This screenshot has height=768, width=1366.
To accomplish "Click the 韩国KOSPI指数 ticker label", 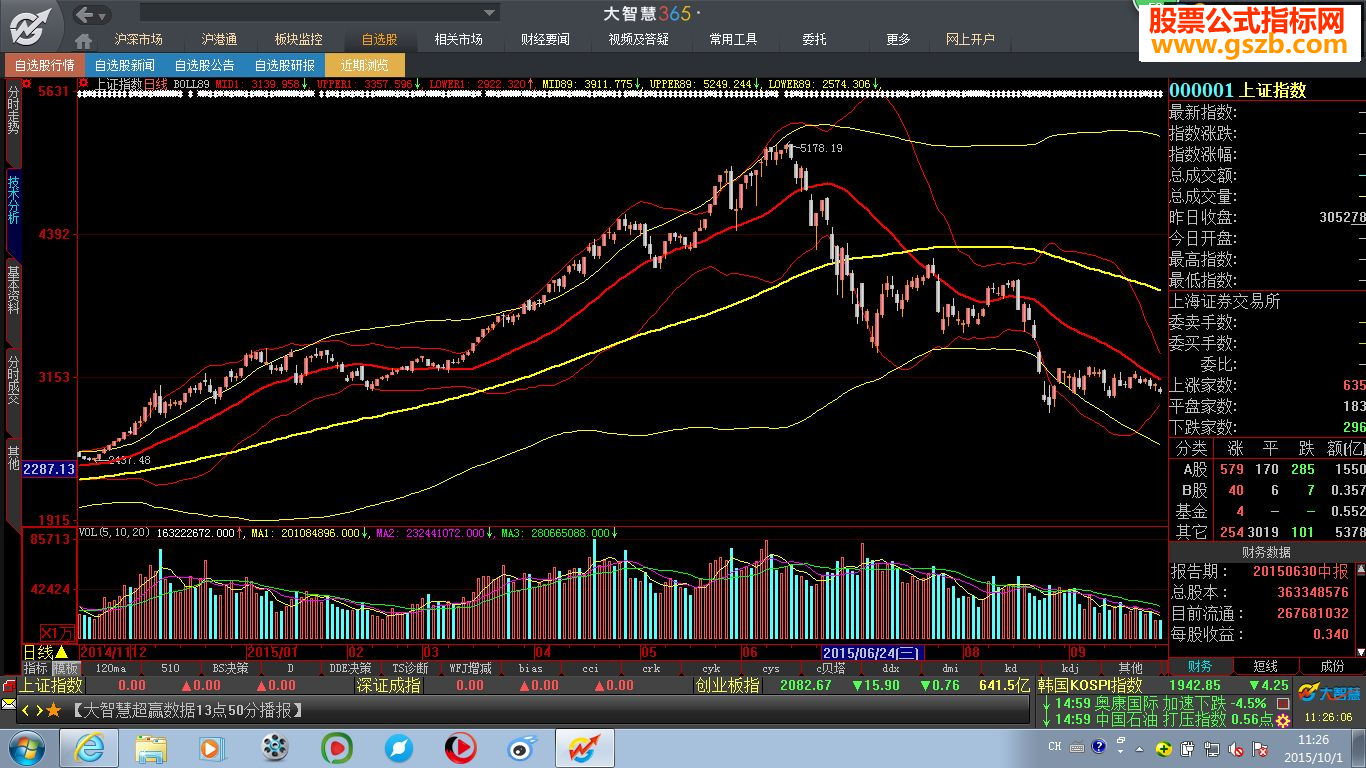I will 1090,686.
